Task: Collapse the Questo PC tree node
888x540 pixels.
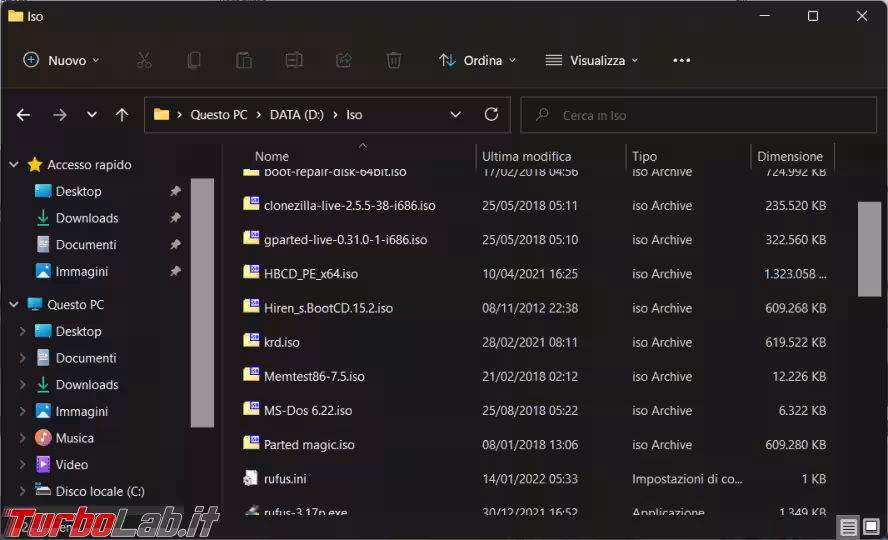Action: (x=14, y=304)
